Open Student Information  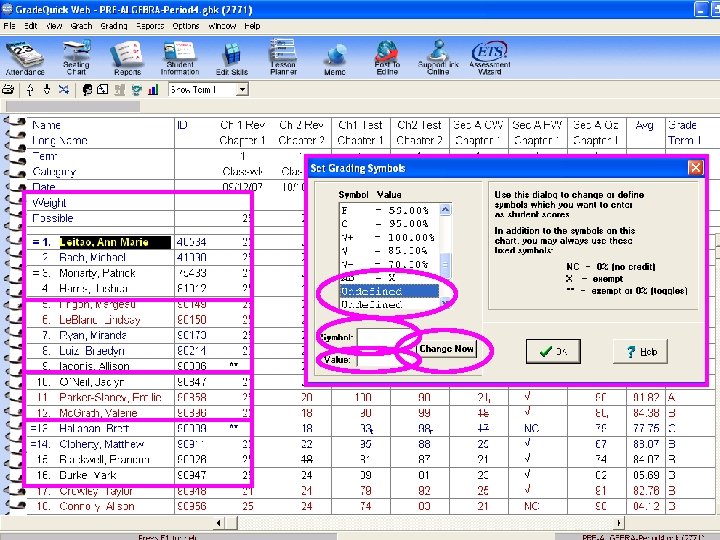coord(180,58)
